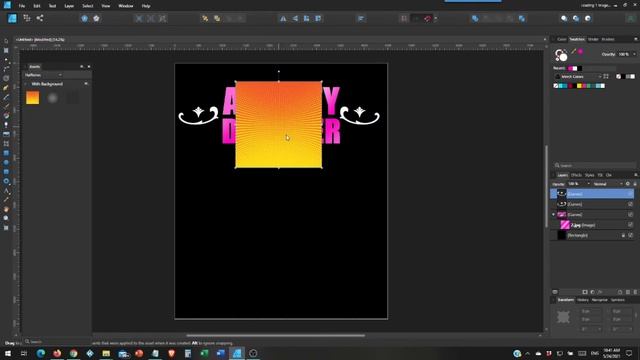Switch to the Navigator tab
The width and height of the screenshot is (640, 360).
[x=600, y=300]
